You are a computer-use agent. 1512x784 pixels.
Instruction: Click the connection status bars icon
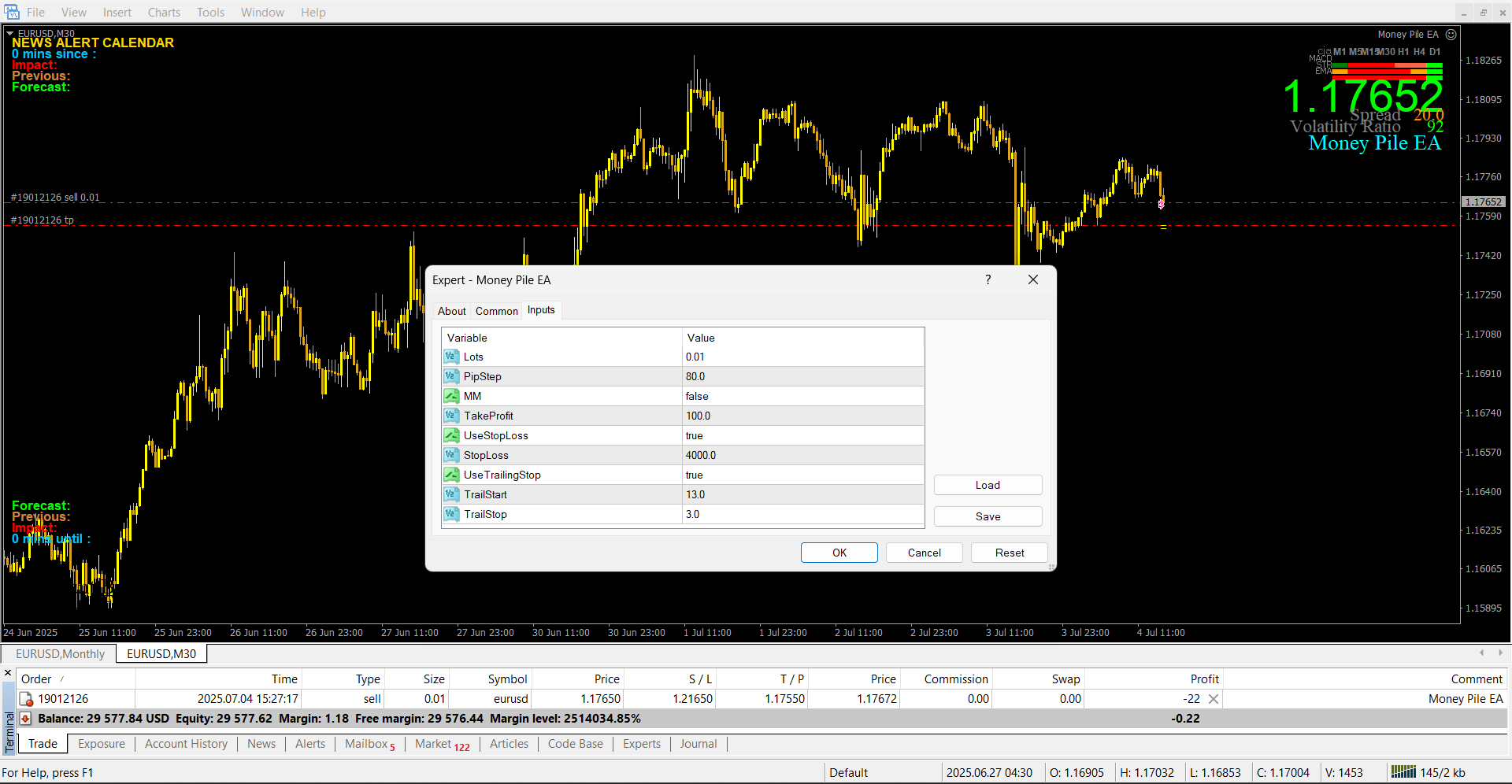click(1403, 772)
